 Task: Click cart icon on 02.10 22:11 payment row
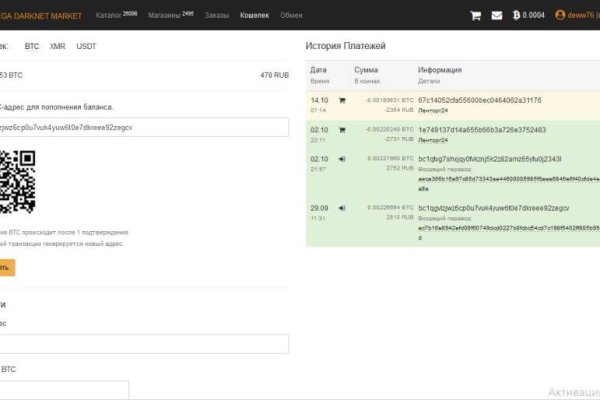point(342,130)
